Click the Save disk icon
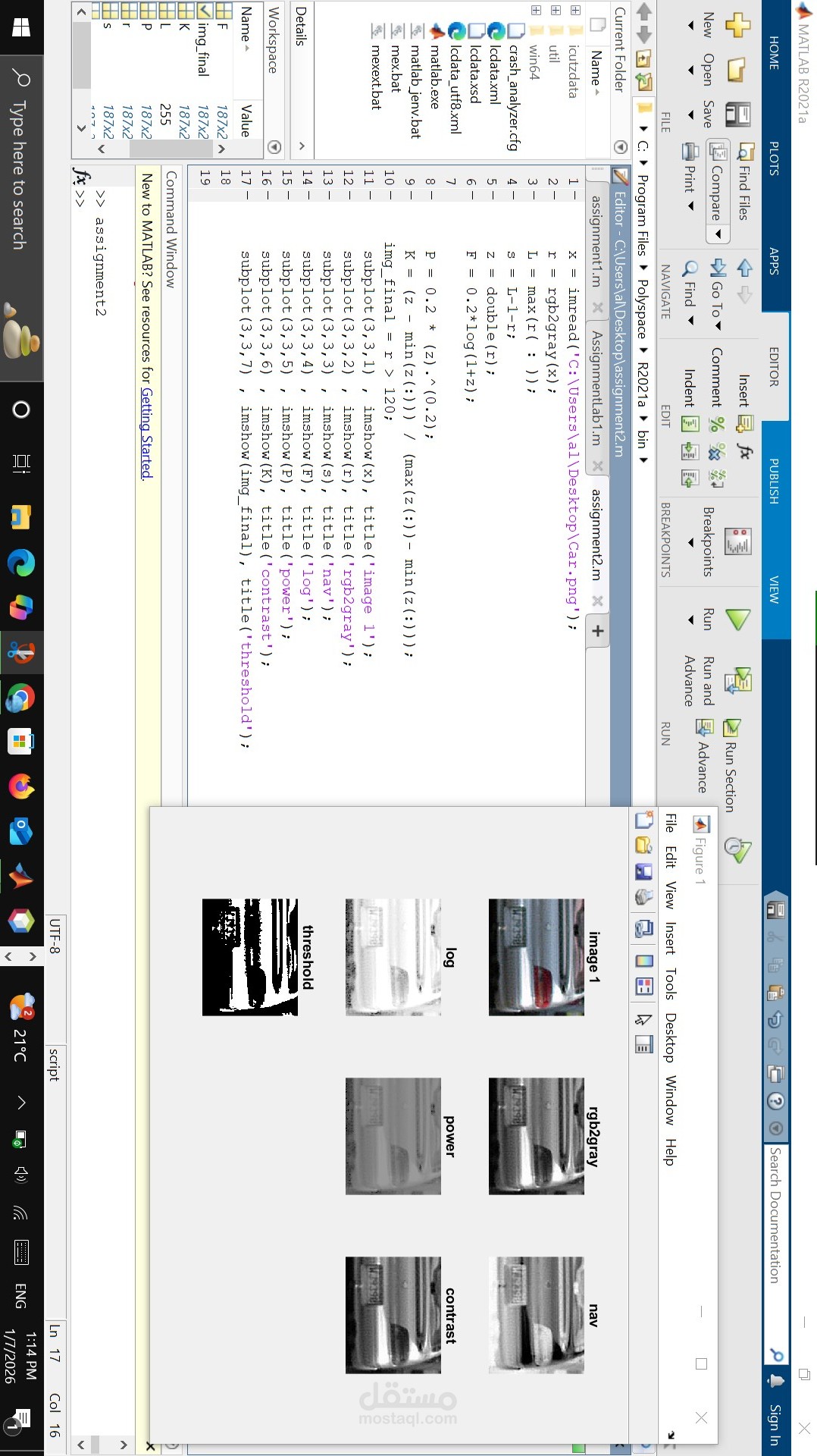The height and width of the screenshot is (1456, 817). tap(737, 115)
